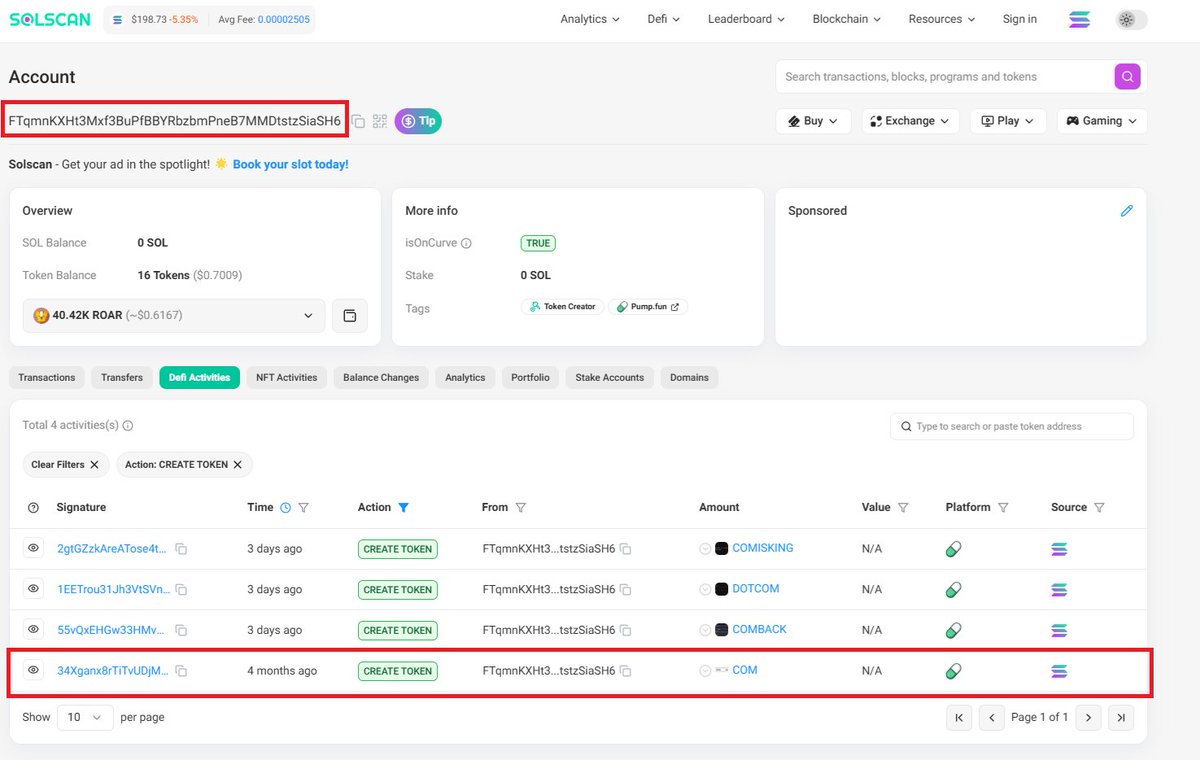Image resolution: width=1200 pixels, height=760 pixels.
Task: Click info icon next to Total 4 activities
Action: 128,426
